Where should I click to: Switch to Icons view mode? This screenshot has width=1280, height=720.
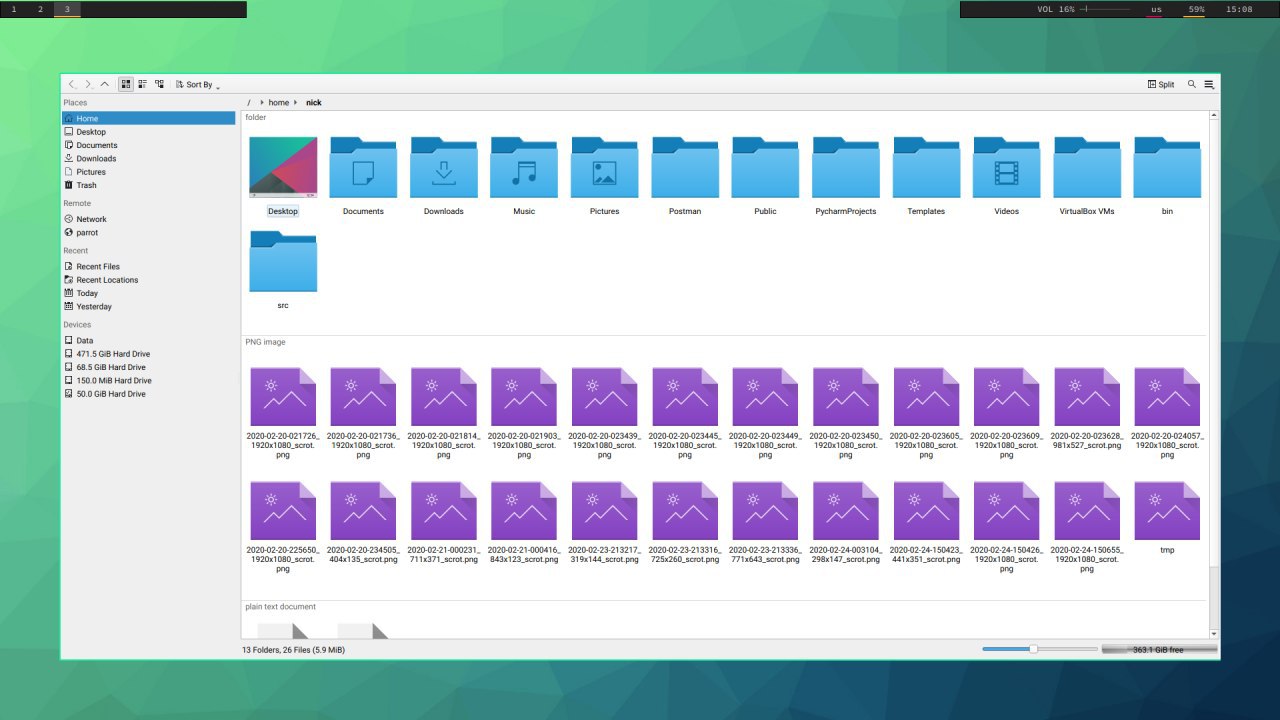(x=126, y=85)
